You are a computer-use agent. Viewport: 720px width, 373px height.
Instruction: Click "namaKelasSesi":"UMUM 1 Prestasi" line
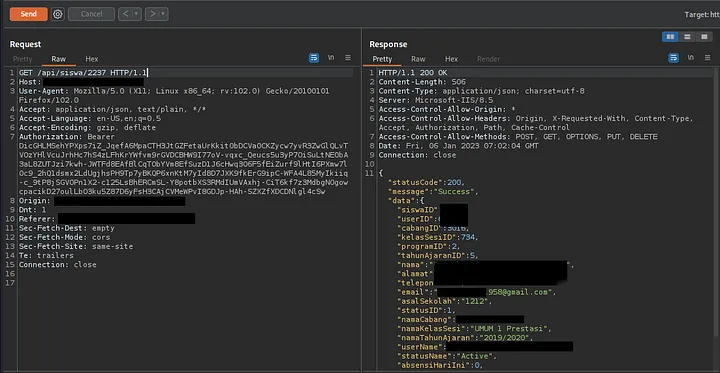(474, 329)
